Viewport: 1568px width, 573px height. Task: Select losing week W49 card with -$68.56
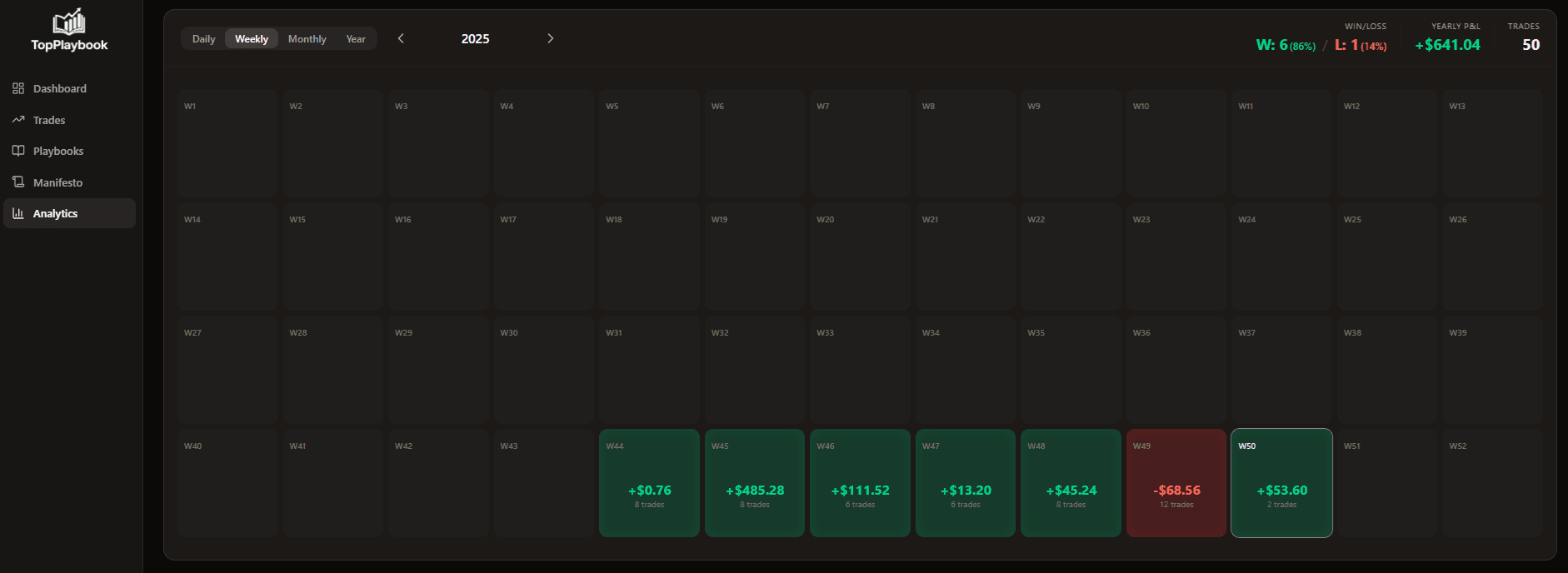click(x=1176, y=483)
